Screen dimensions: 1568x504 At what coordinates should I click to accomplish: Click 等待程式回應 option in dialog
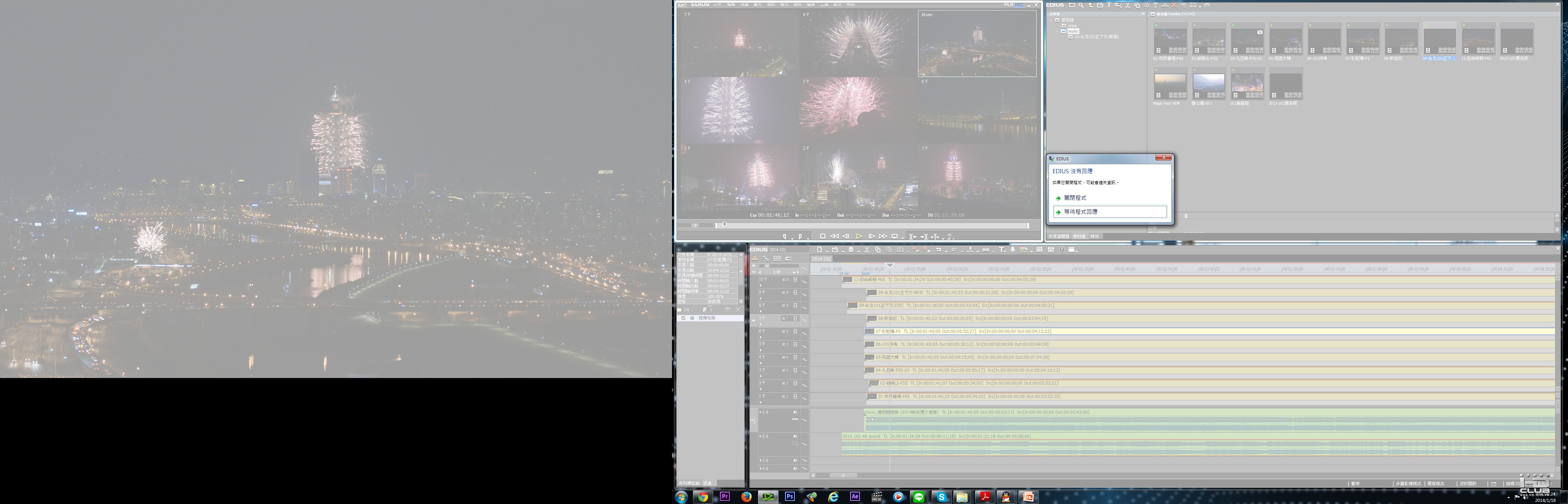[1080, 212]
